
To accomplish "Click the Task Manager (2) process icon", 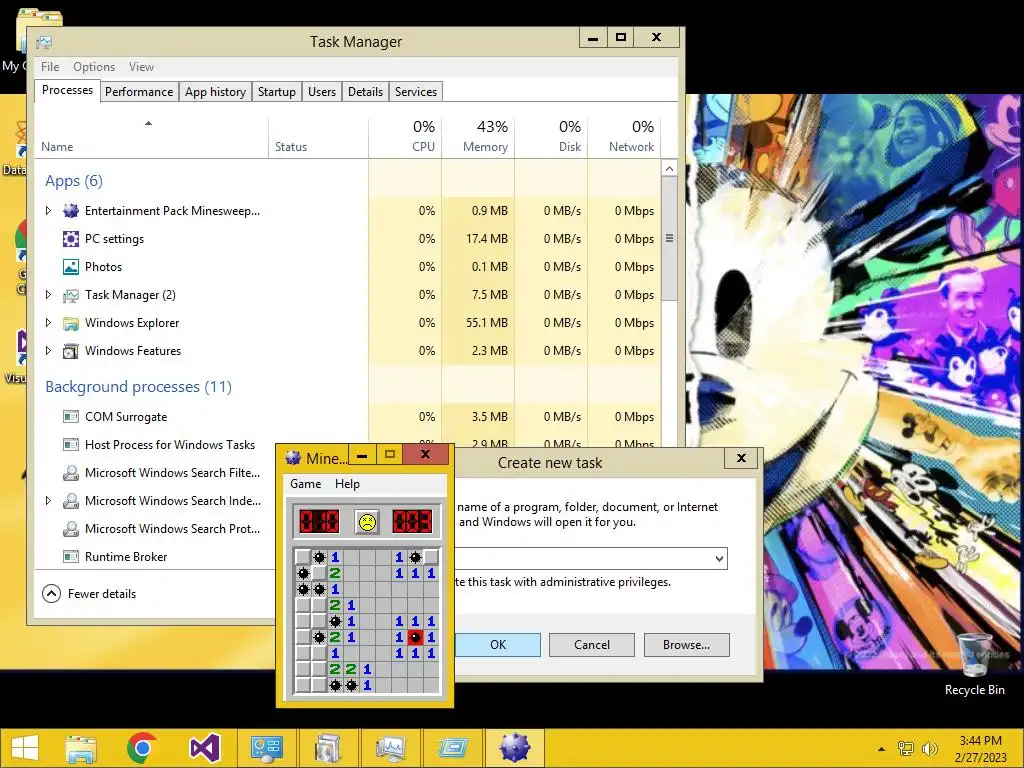I will [71, 295].
